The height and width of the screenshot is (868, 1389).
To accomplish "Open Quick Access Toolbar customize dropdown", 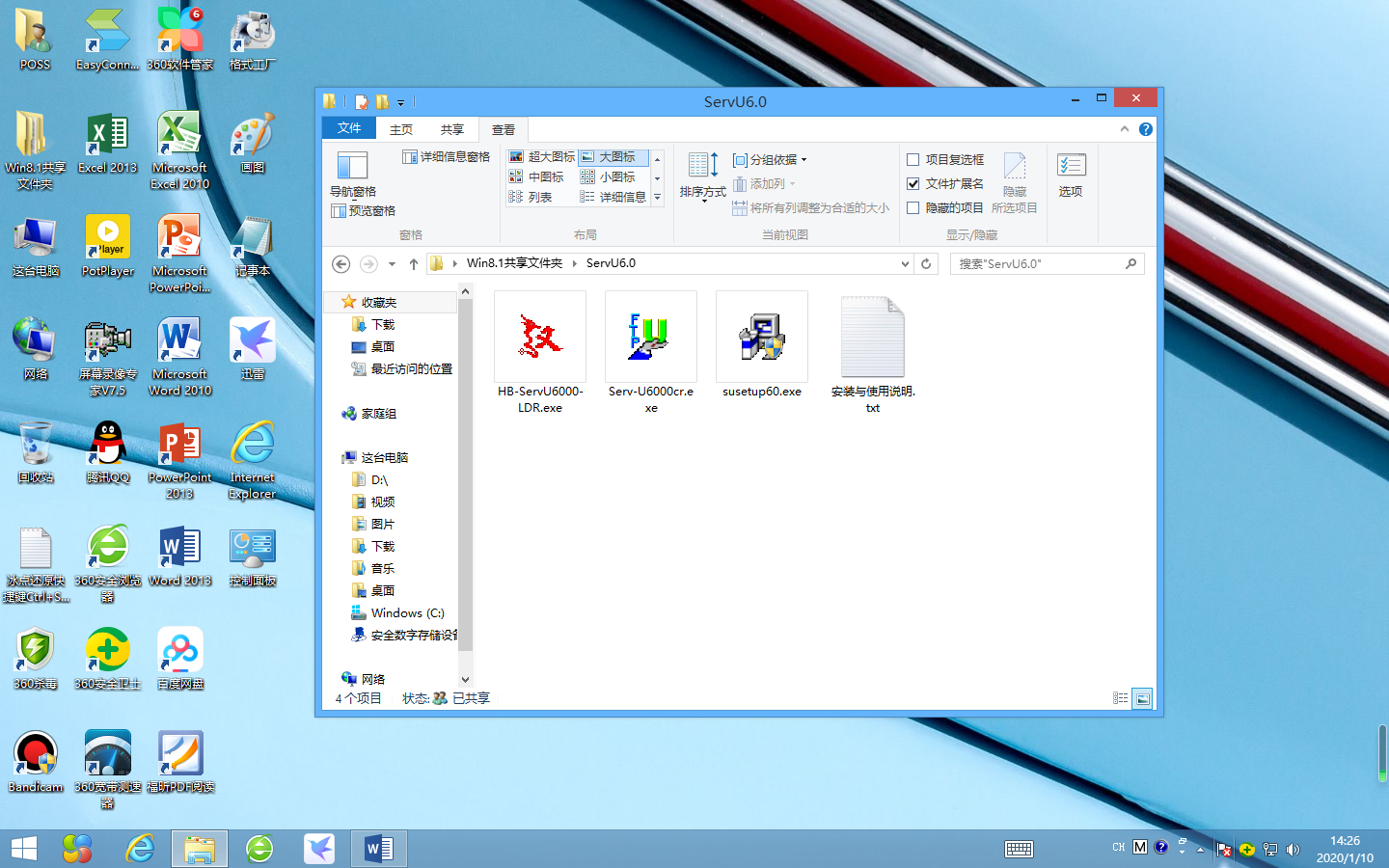I will tap(401, 101).
